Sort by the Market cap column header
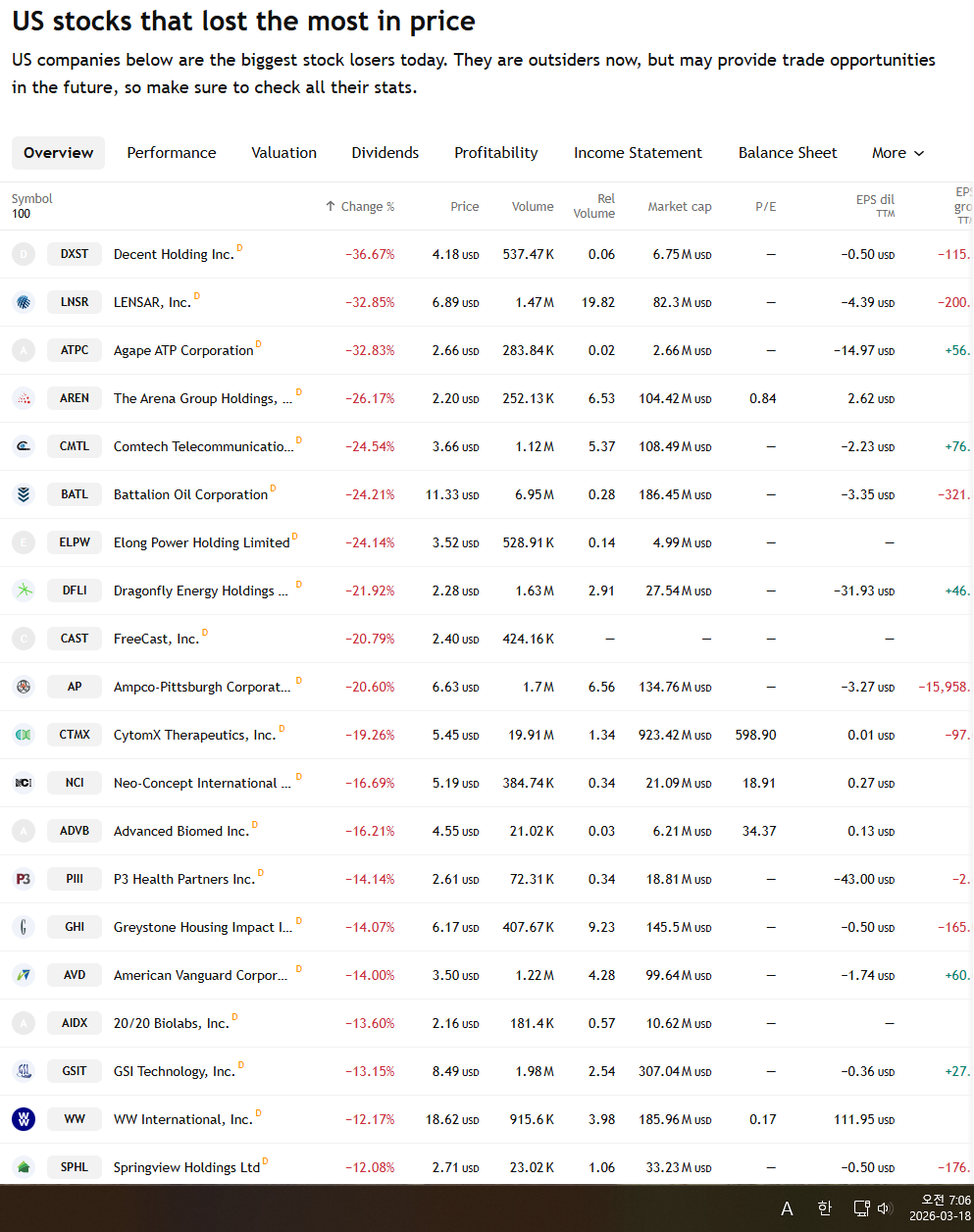This screenshot has width=974, height=1232. pos(680,207)
